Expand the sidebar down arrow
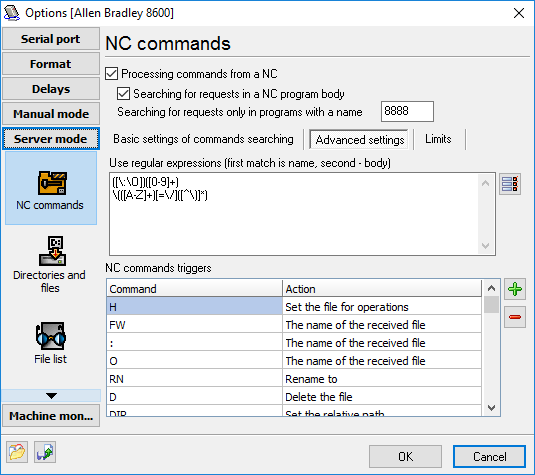 click(51, 395)
